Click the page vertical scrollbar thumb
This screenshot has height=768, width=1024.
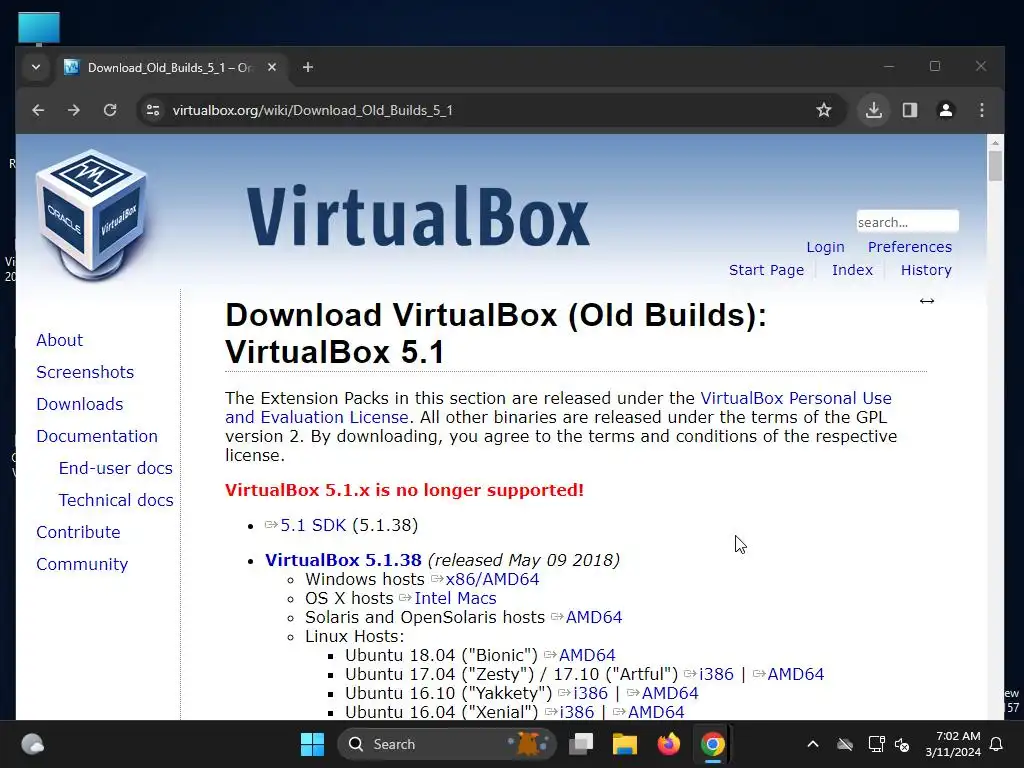pos(995,165)
